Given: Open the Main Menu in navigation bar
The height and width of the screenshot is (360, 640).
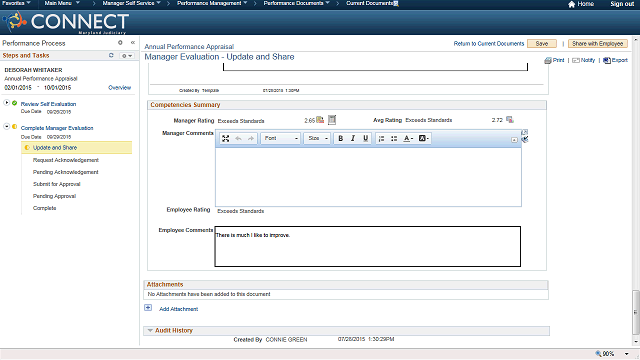Looking at the screenshot, I should 62,3.
